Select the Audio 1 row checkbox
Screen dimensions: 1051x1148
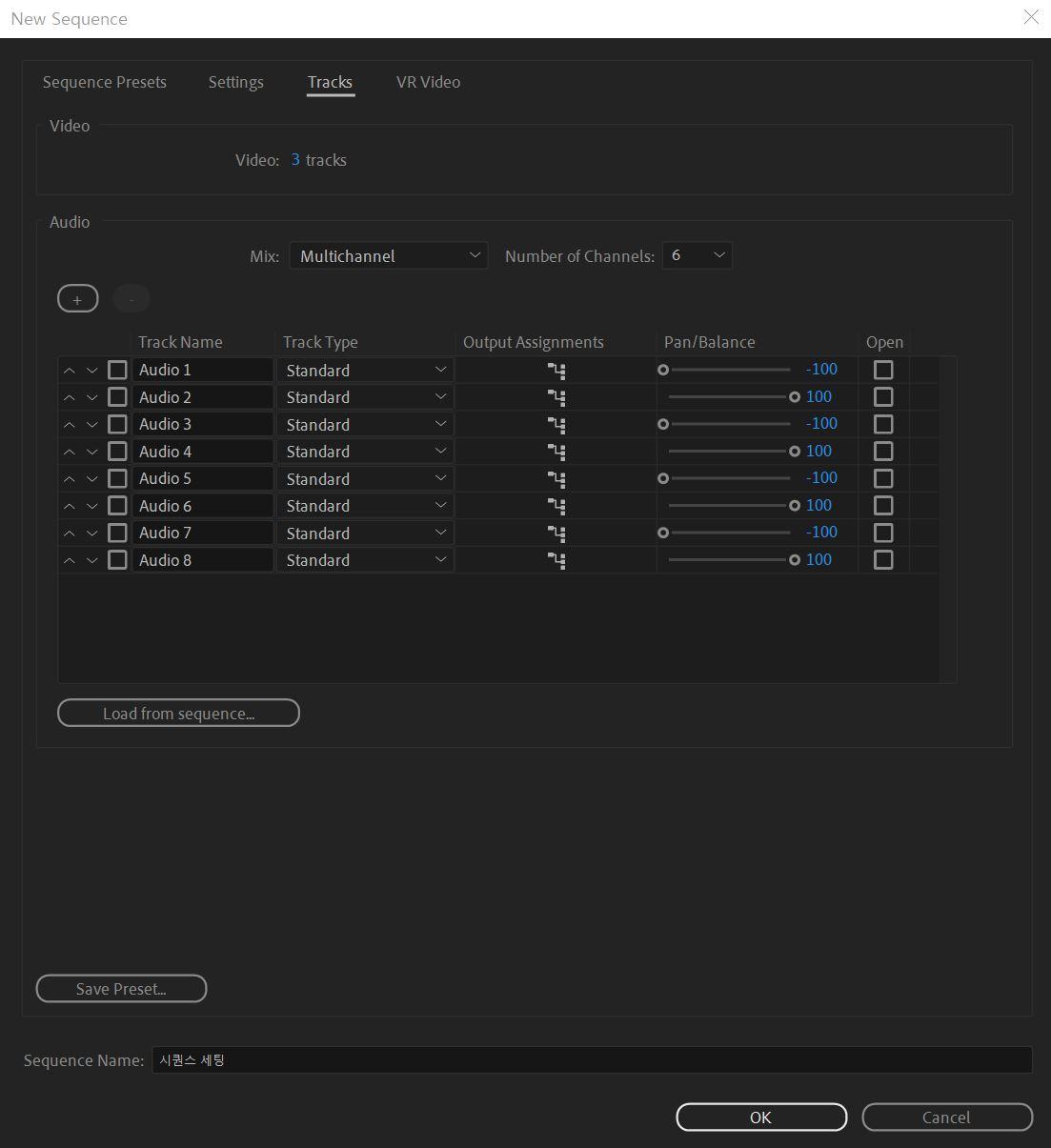coord(117,370)
